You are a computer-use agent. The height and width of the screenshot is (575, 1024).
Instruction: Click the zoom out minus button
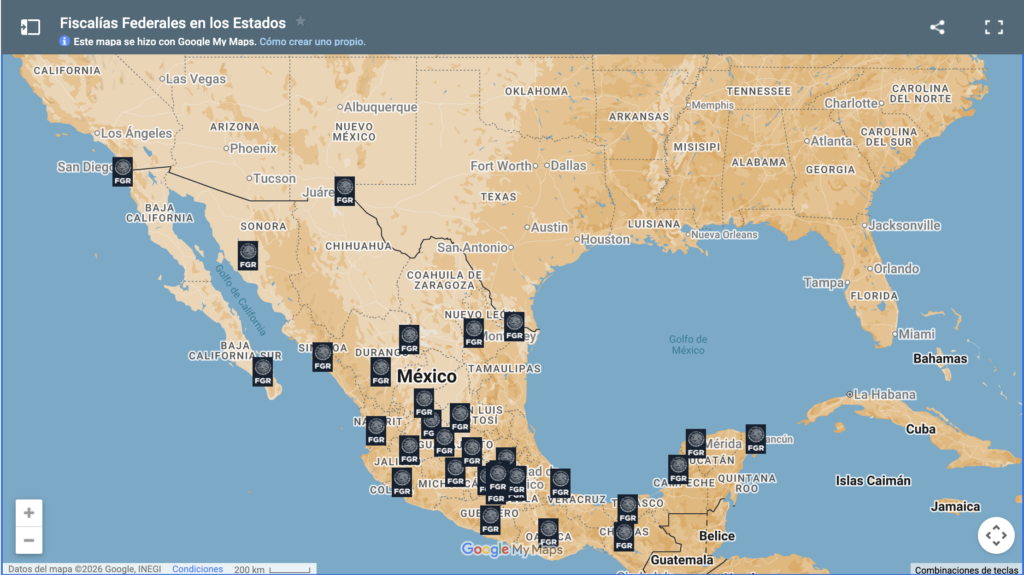pos(29,541)
